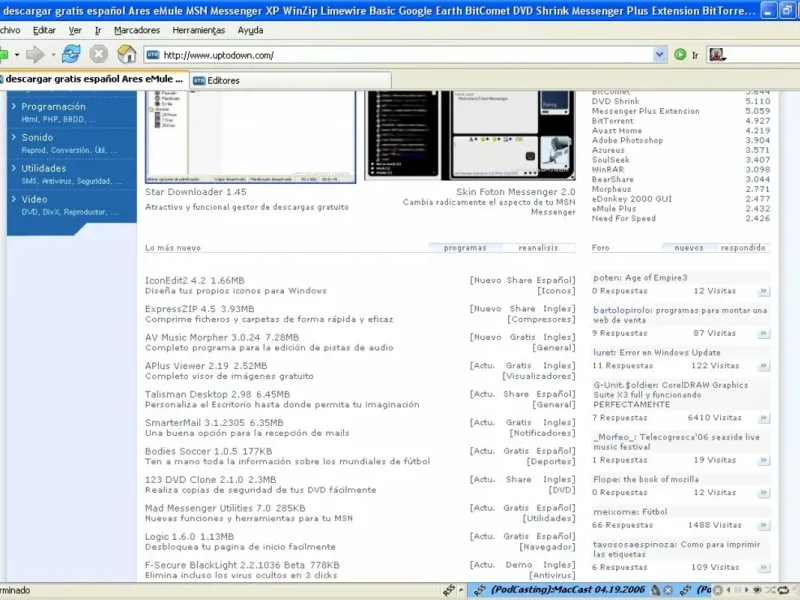This screenshot has height=600, width=800.
Task: Go to the Home page icon
Action: pos(127,54)
